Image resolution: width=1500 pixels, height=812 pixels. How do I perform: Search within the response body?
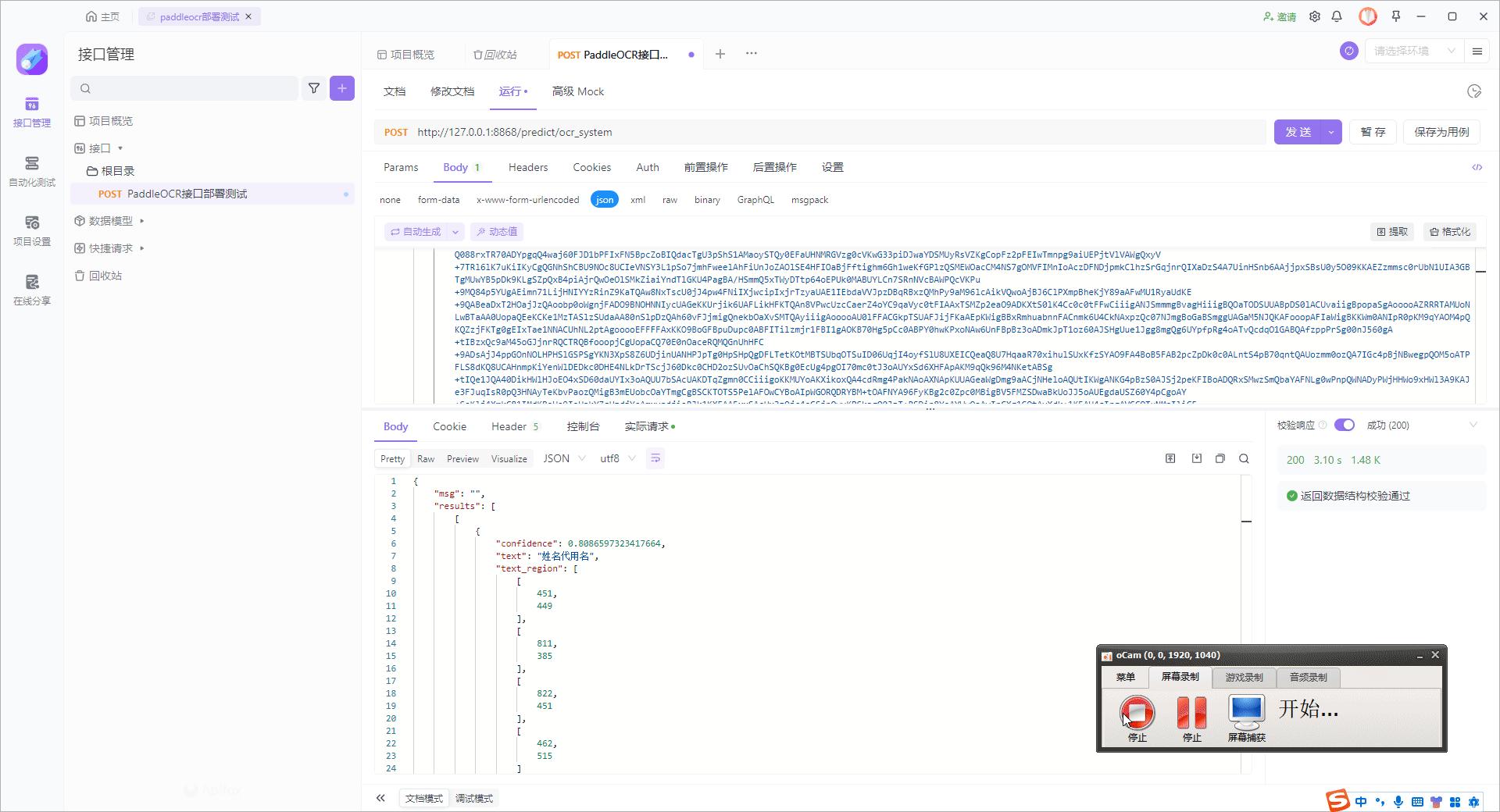[1245, 458]
